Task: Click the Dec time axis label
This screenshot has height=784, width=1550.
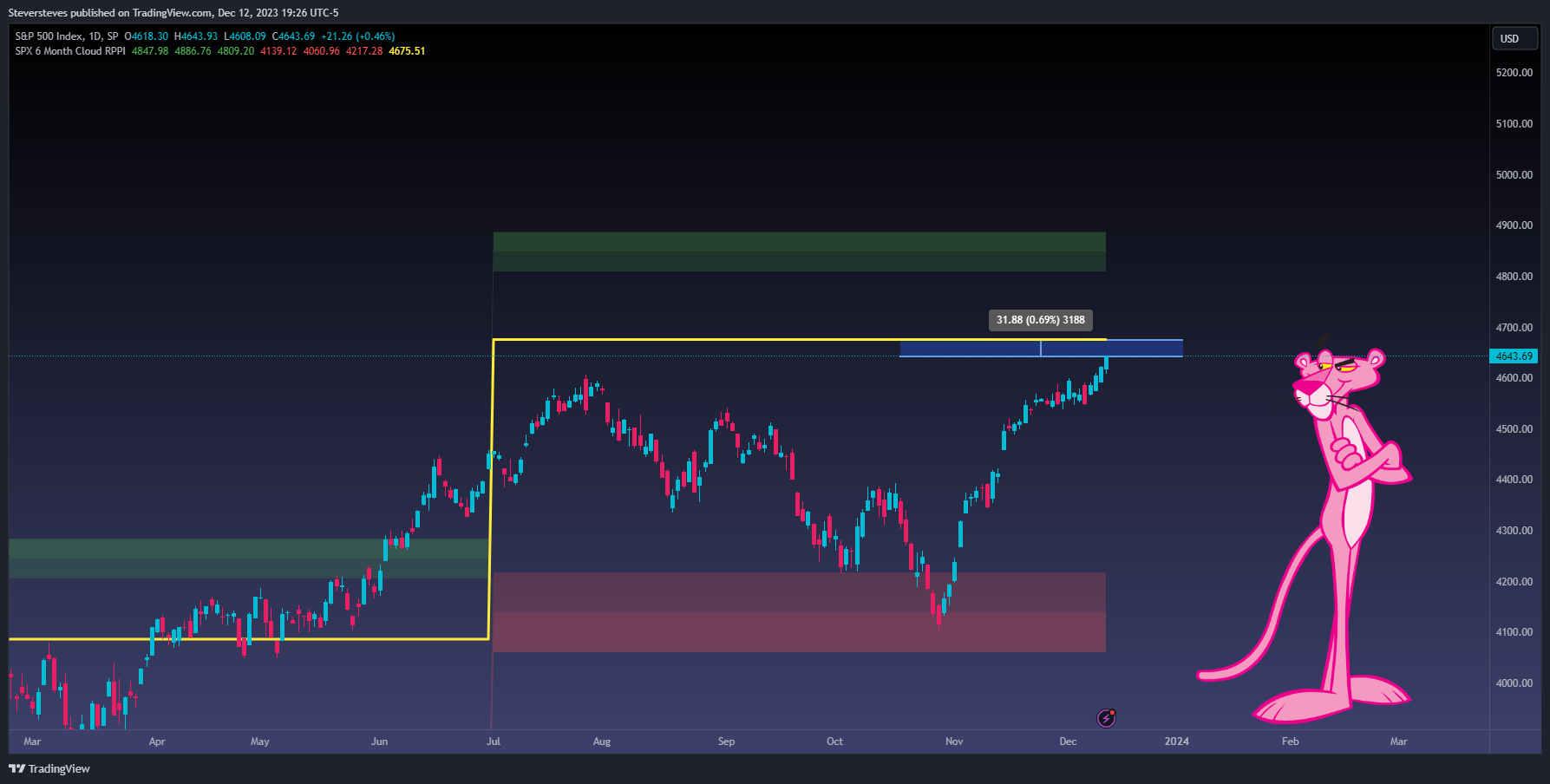Action: tap(1068, 742)
